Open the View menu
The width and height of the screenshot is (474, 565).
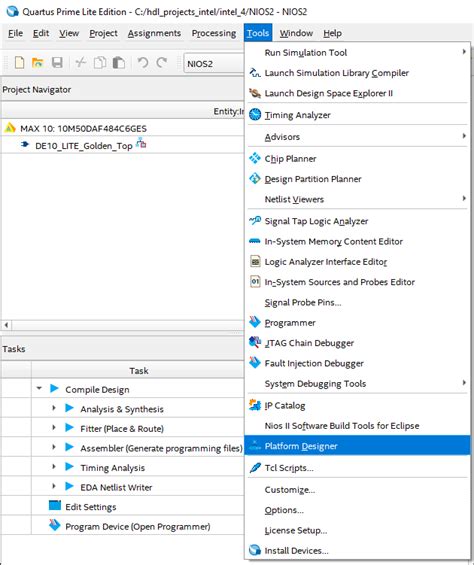(69, 33)
